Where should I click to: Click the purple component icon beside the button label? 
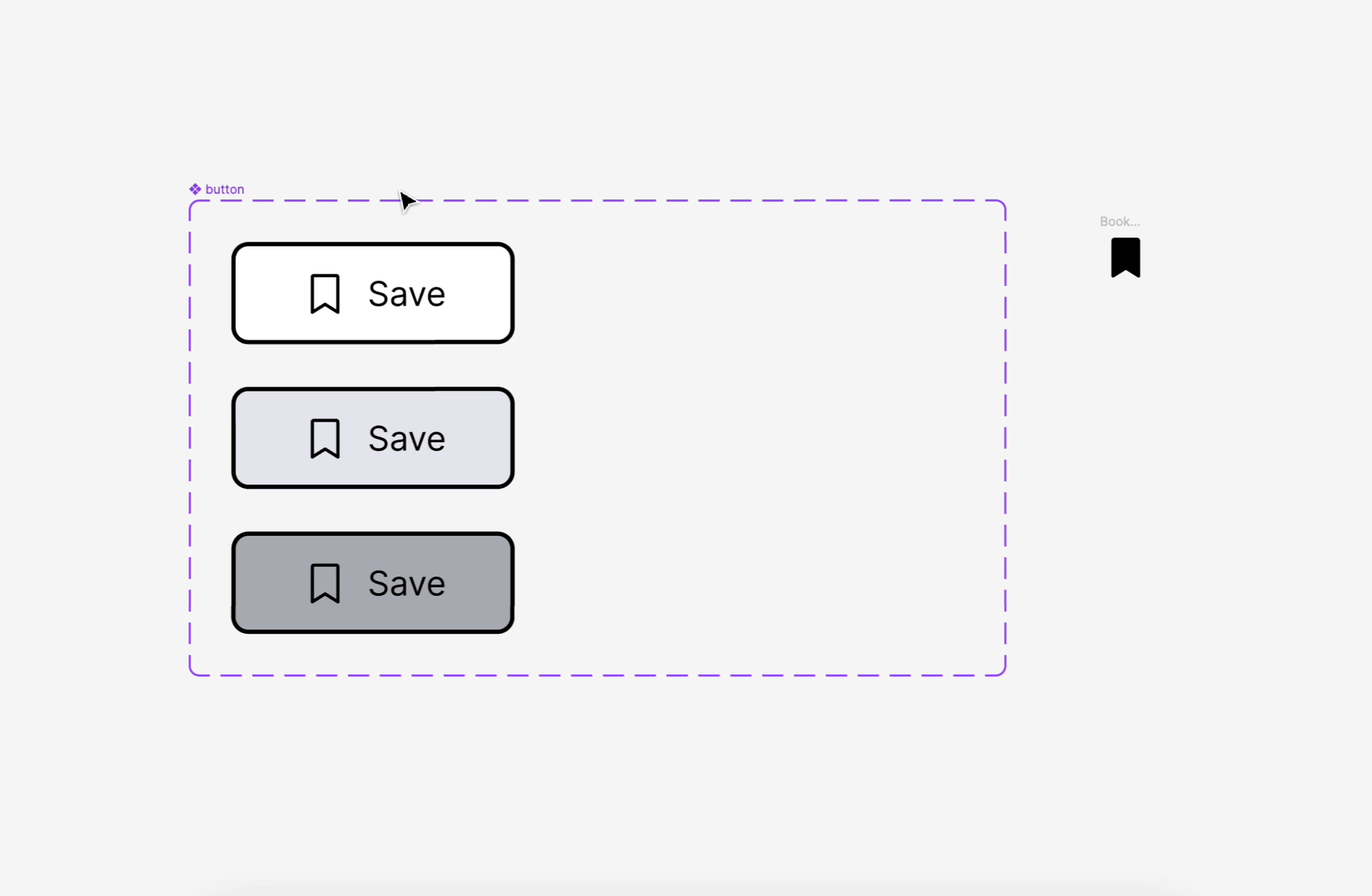pos(195,189)
